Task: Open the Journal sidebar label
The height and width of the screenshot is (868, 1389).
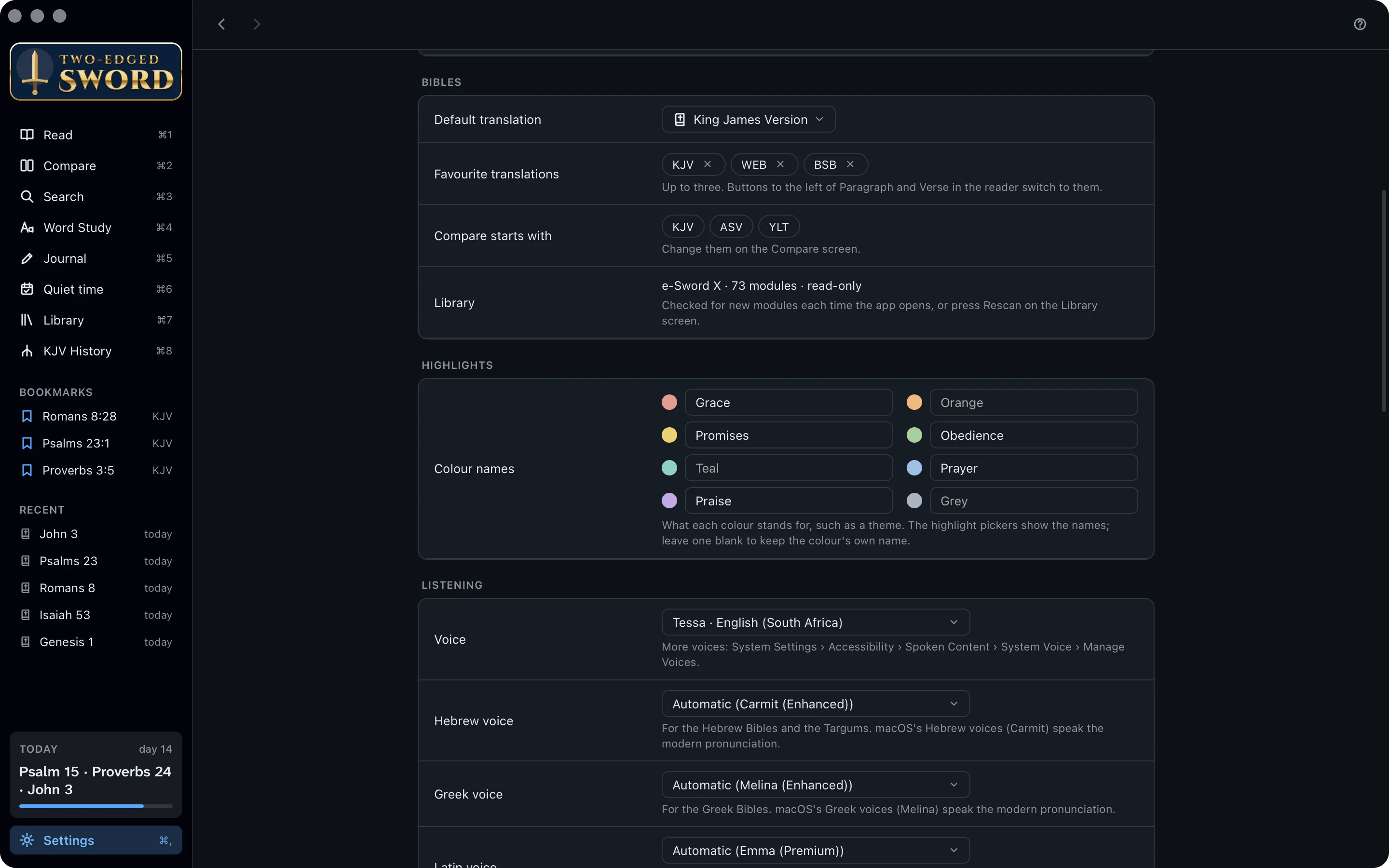Action: click(x=65, y=258)
